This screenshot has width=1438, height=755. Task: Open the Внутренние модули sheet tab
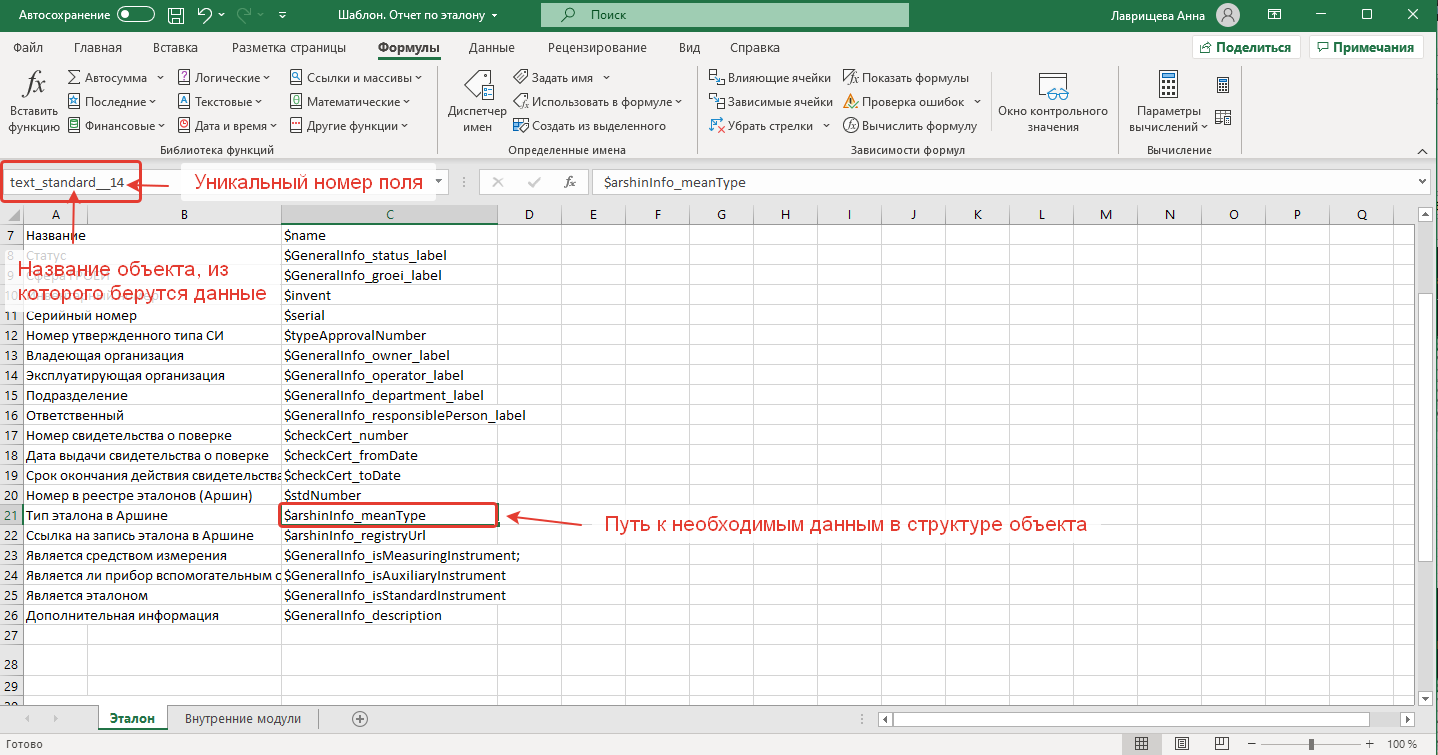tap(243, 719)
